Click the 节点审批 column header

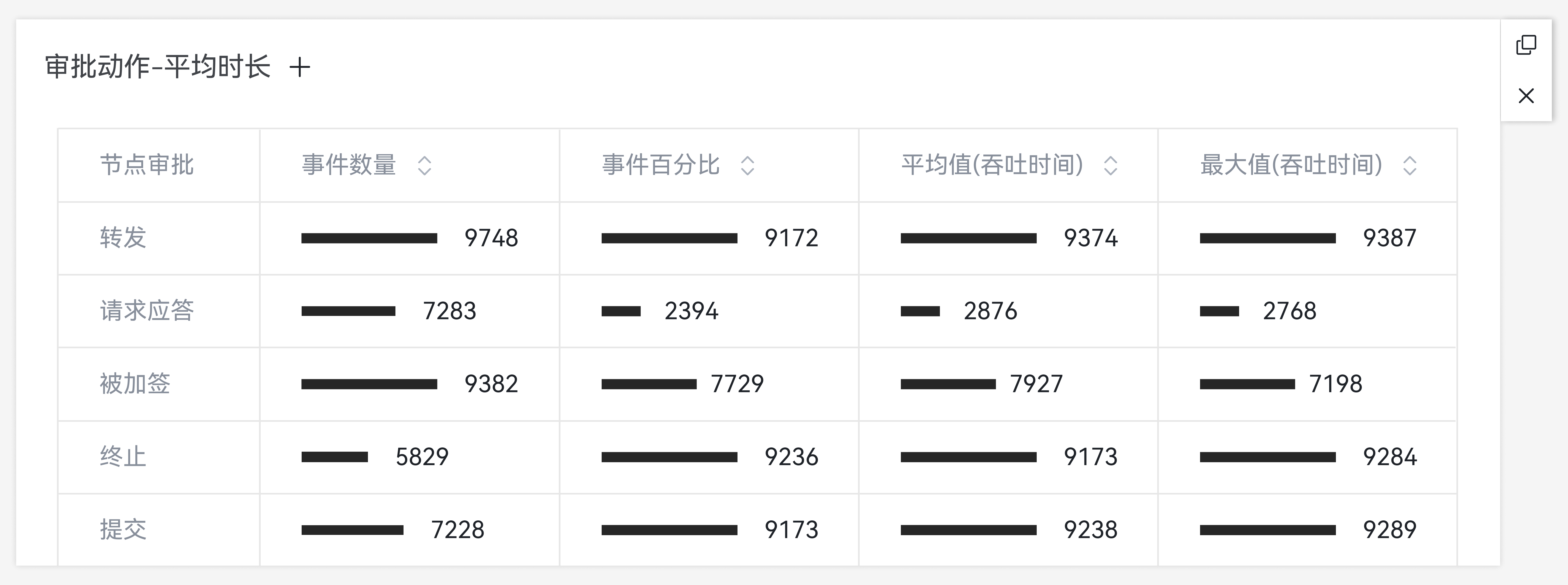[x=147, y=165]
